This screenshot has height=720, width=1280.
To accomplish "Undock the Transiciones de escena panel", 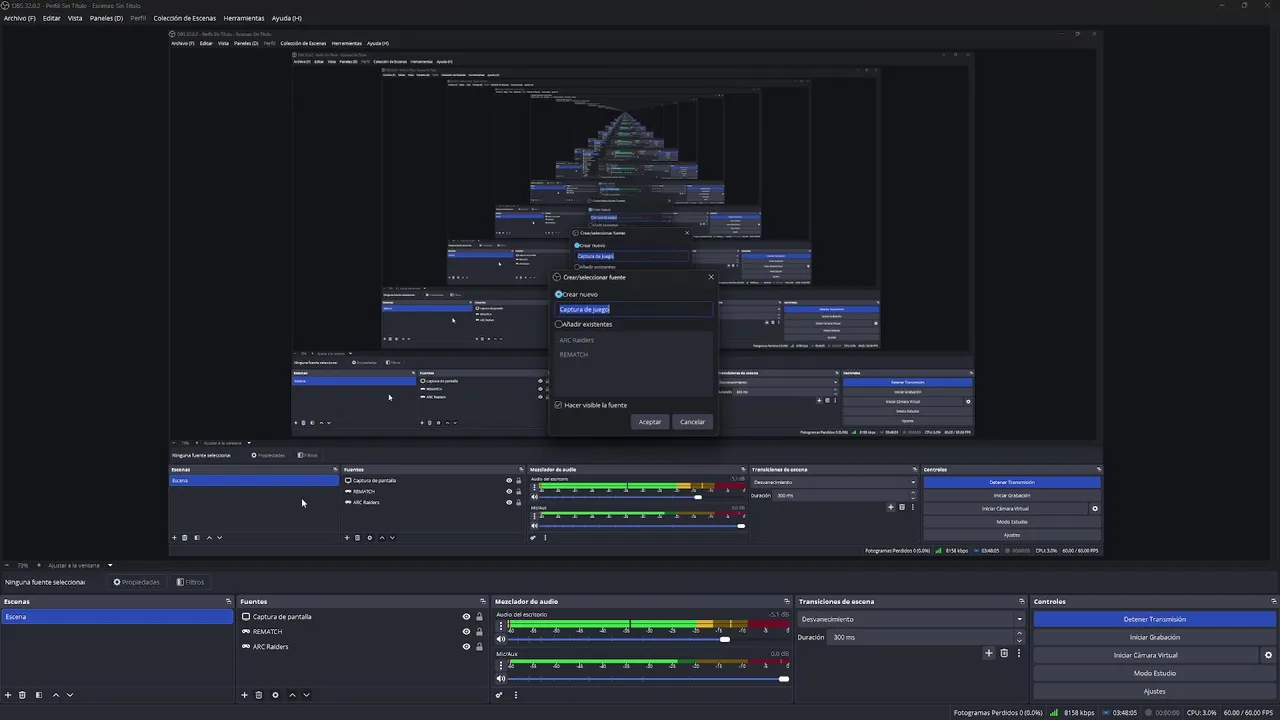I will point(1022,602).
